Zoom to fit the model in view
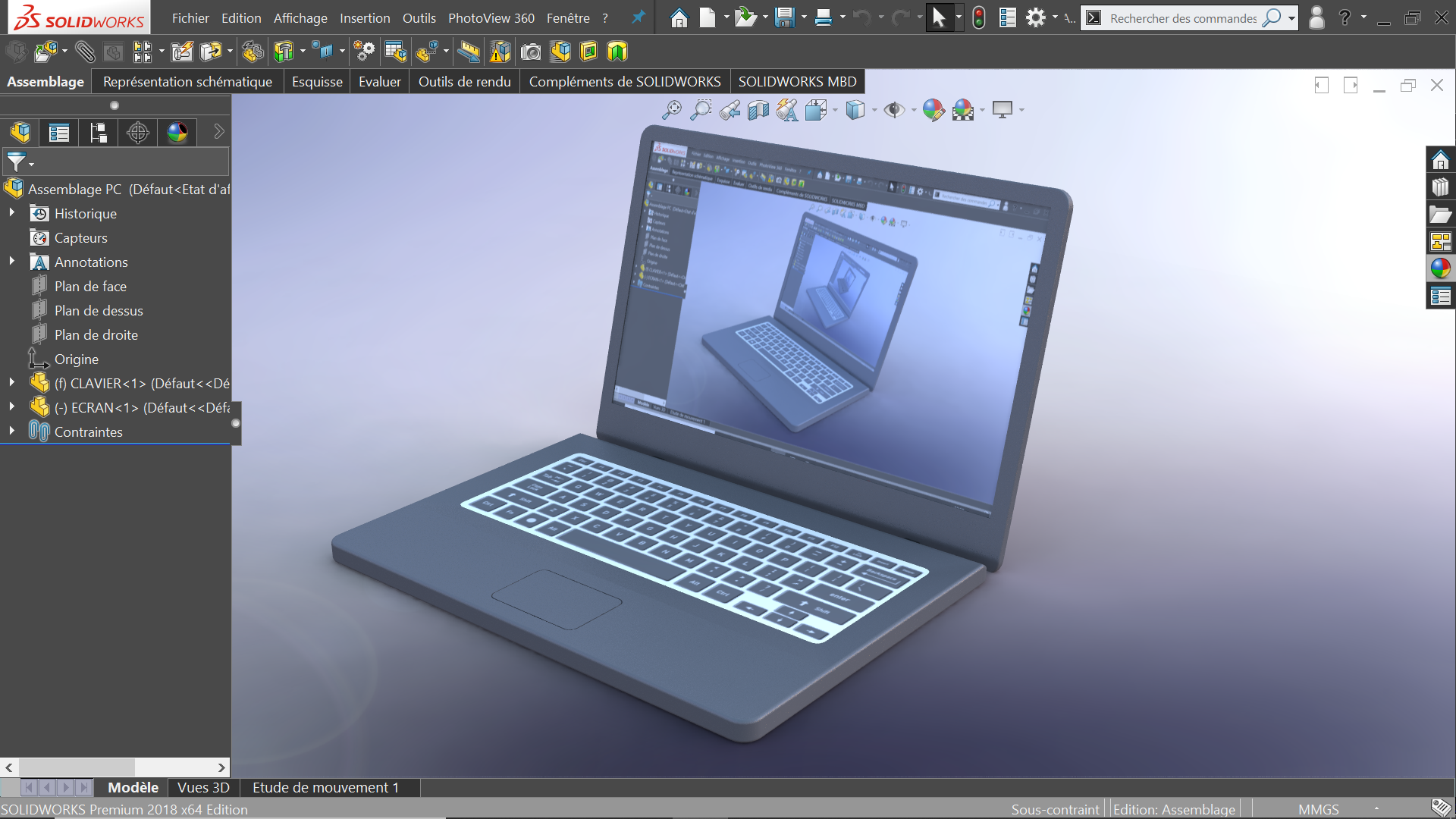Screen dimensions: 1456x819 point(671,110)
